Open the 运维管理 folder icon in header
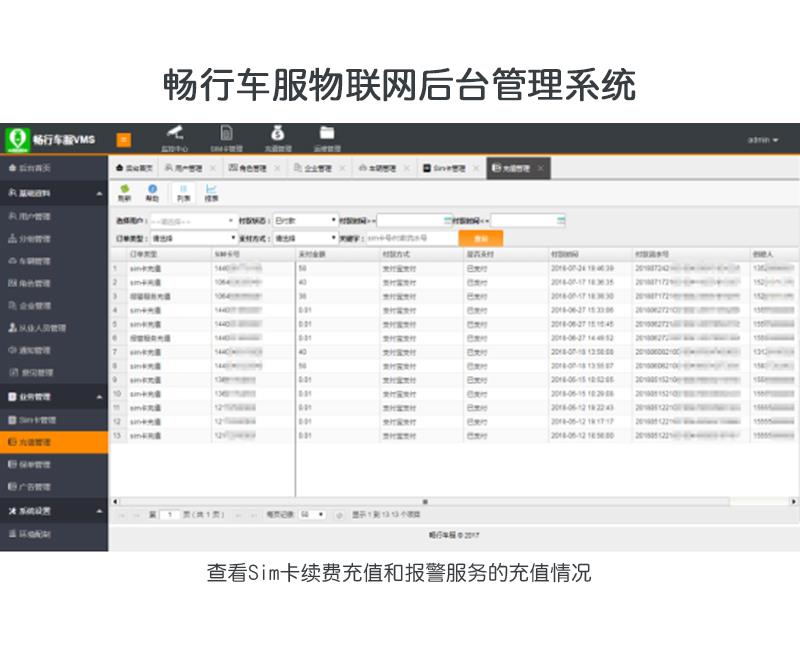Screen dimensions: 800x650 coord(327,133)
